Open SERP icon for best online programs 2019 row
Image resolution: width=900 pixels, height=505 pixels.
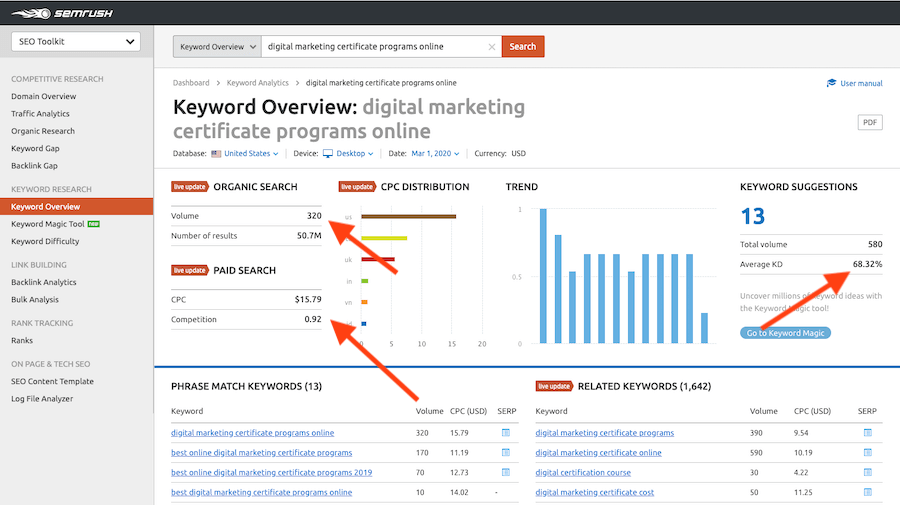506,472
